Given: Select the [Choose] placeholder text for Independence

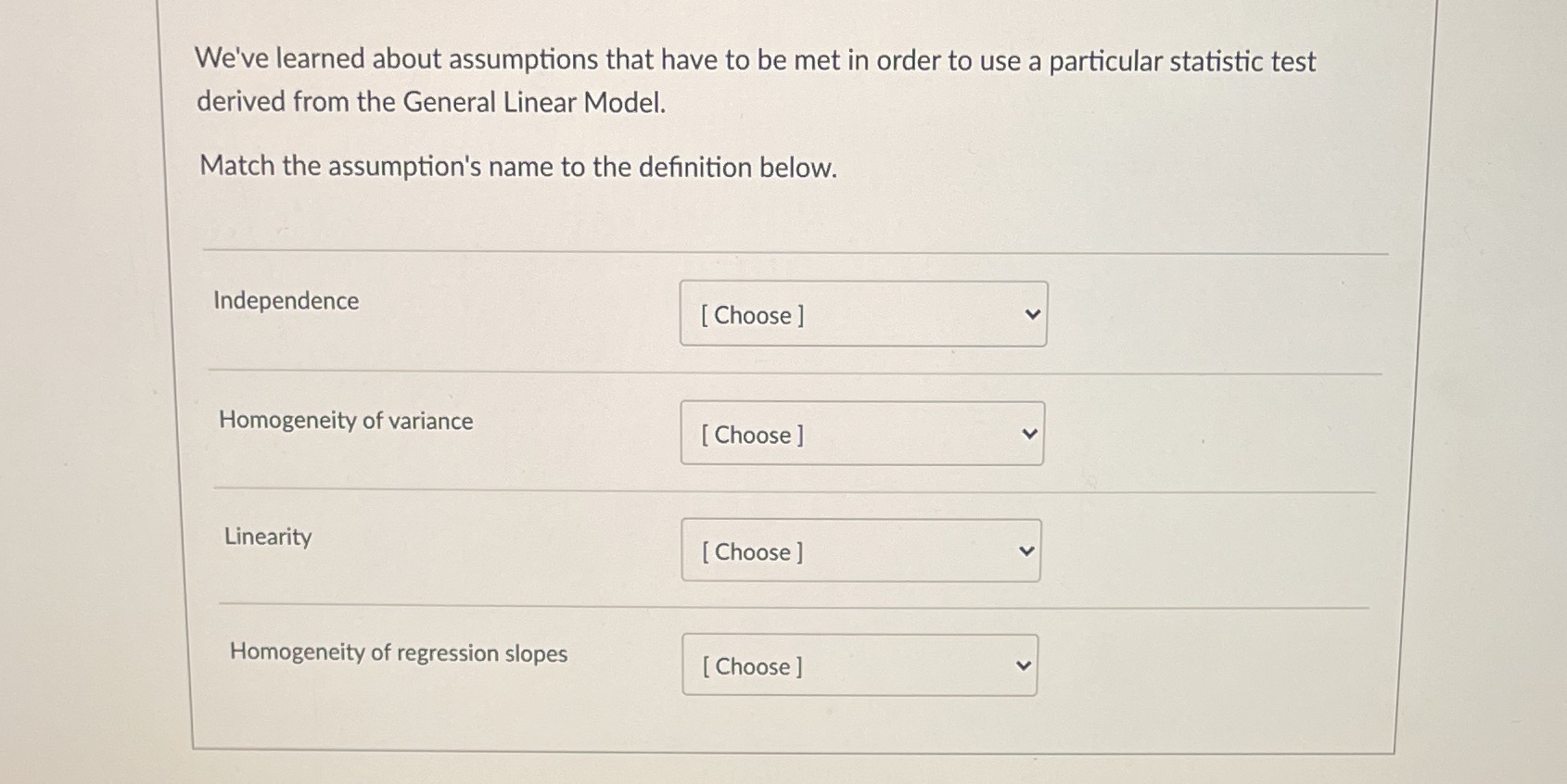Looking at the screenshot, I should 753,316.
